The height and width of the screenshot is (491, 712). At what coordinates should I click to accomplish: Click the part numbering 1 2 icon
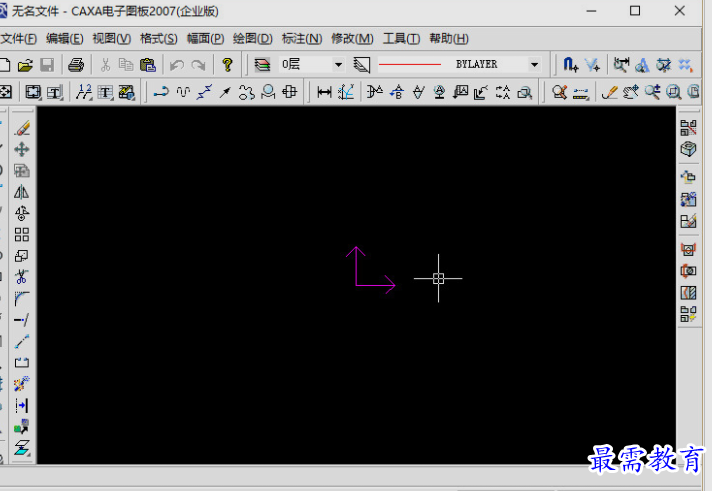pyautogui.click(x=84, y=92)
